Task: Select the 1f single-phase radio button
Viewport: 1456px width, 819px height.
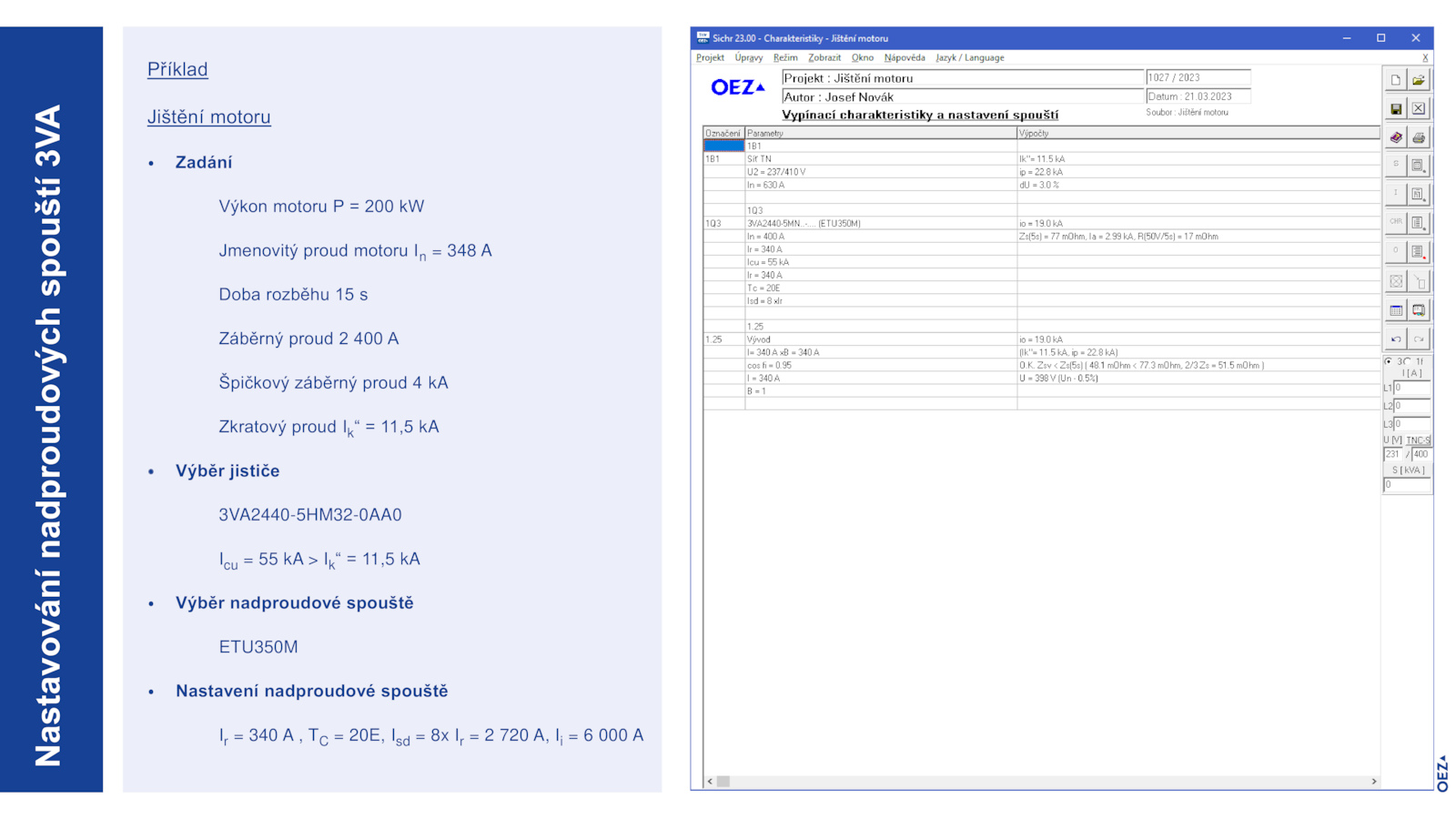Action: 1408,361
